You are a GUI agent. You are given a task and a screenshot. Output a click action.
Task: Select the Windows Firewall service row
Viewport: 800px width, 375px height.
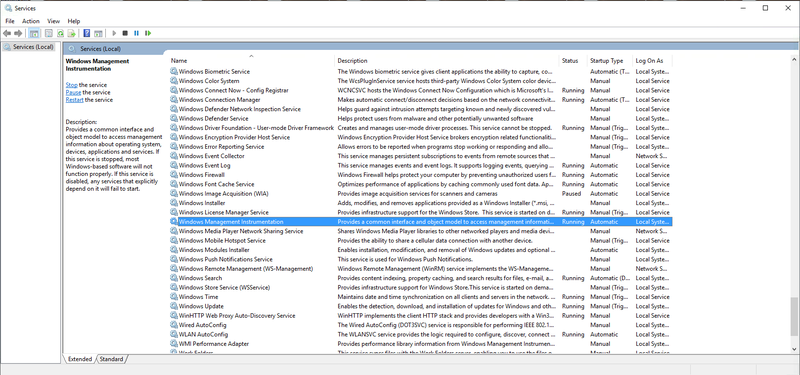420,175
